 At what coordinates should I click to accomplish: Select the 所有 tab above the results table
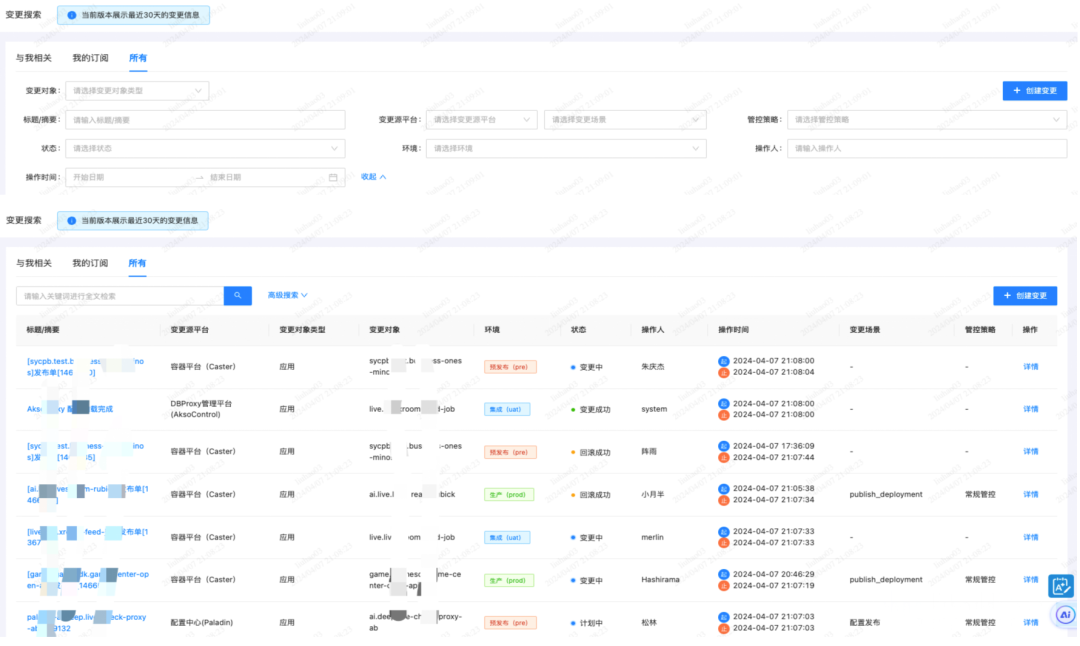[137, 263]
